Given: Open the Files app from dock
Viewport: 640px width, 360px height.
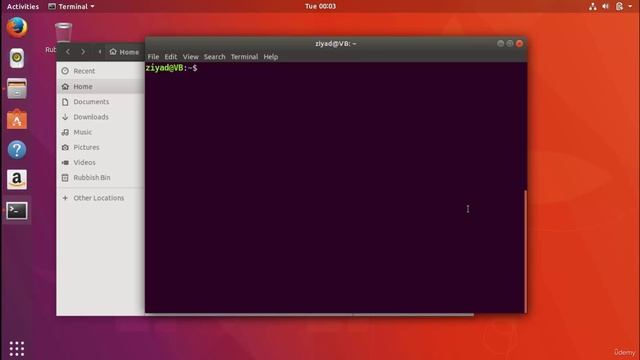Looking at the screenshot, I should (17, 89).
